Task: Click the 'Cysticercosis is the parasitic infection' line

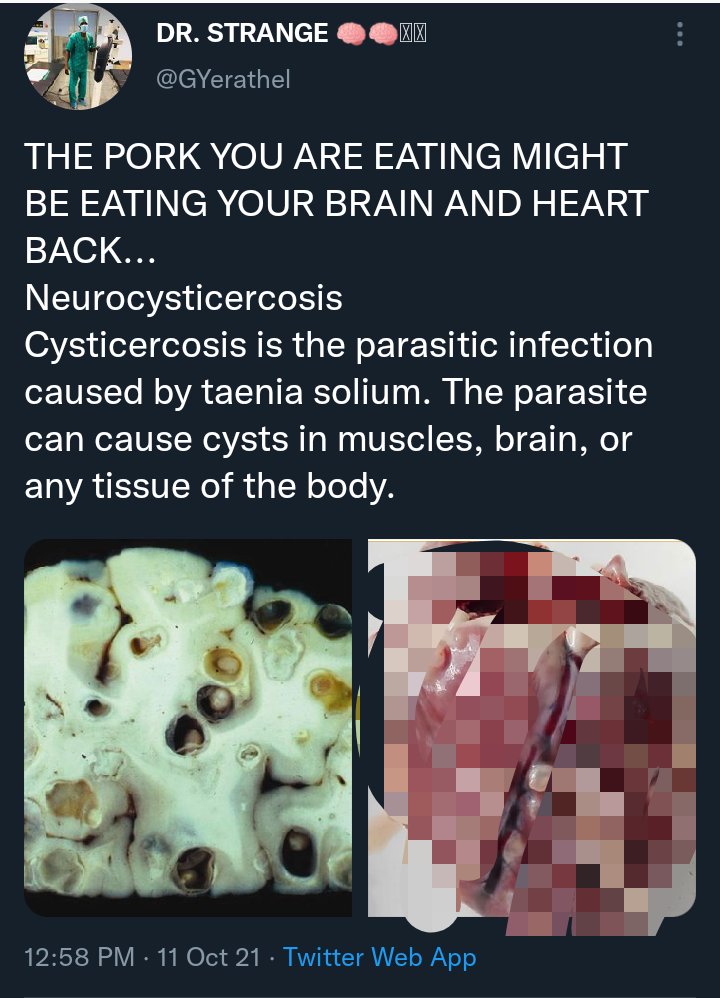Action: point(339,345)
